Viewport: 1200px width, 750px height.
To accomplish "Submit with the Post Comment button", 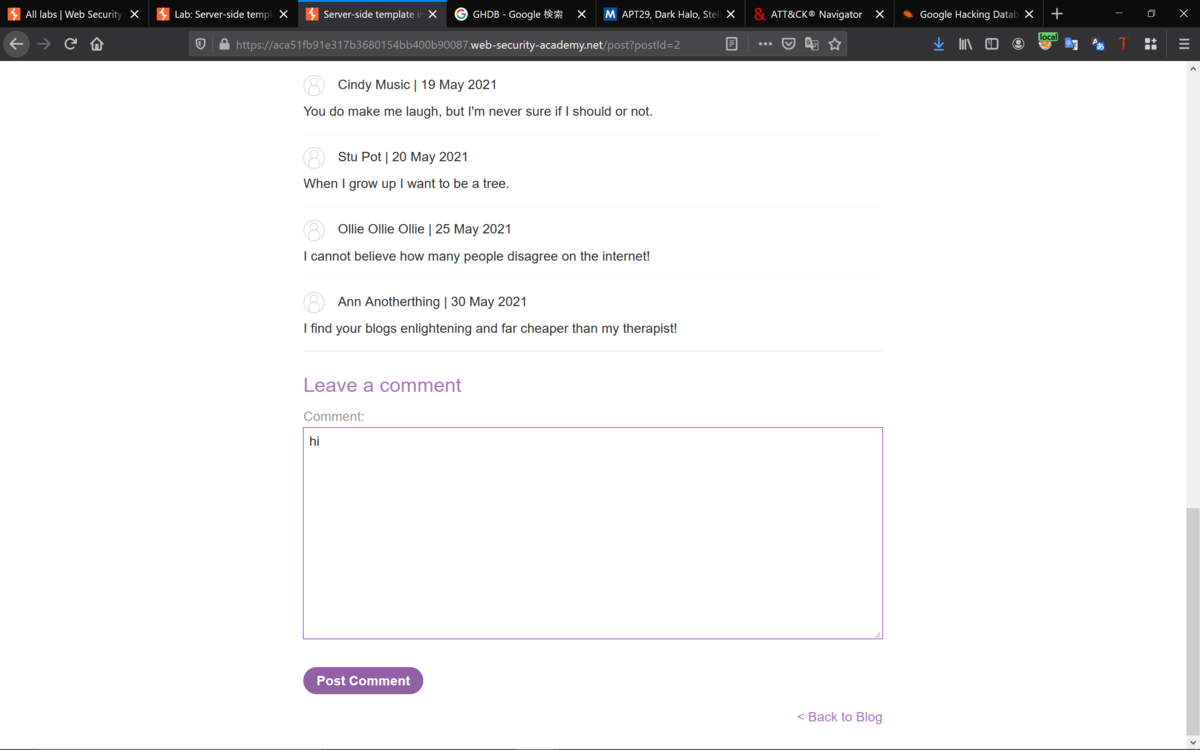I will (363, 680).
